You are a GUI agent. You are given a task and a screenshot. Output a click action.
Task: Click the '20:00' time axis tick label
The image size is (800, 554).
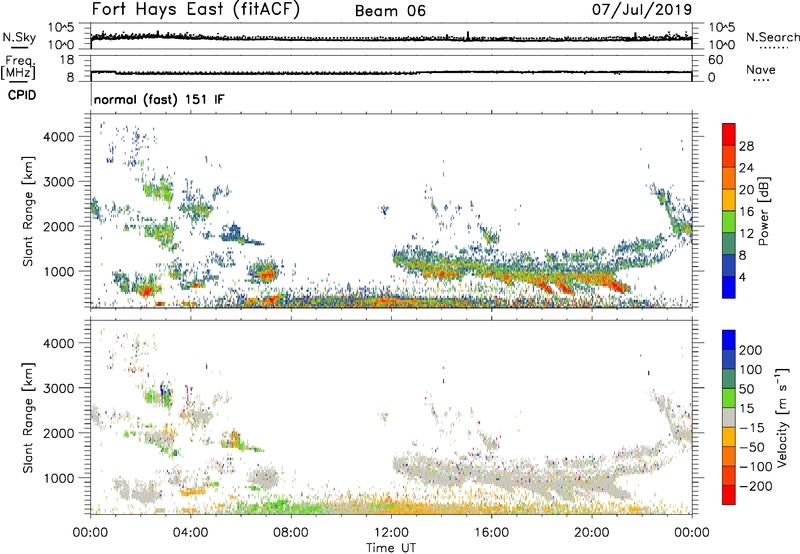pos(592,533)
